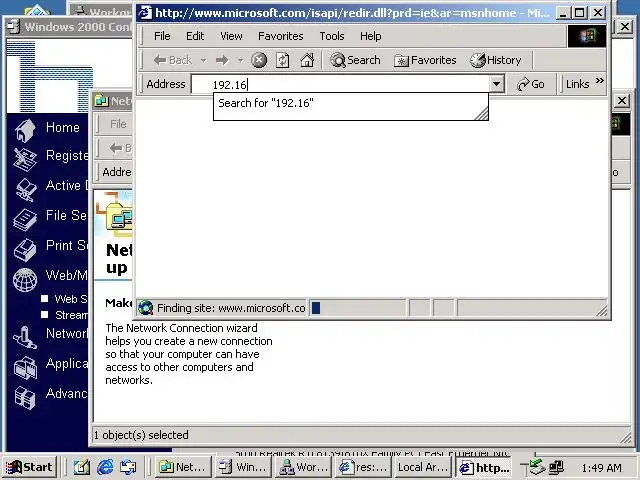This screenshot has height=480, width=640.
Task: Select the Application Server sidebar icon
Action: [25, 368]
